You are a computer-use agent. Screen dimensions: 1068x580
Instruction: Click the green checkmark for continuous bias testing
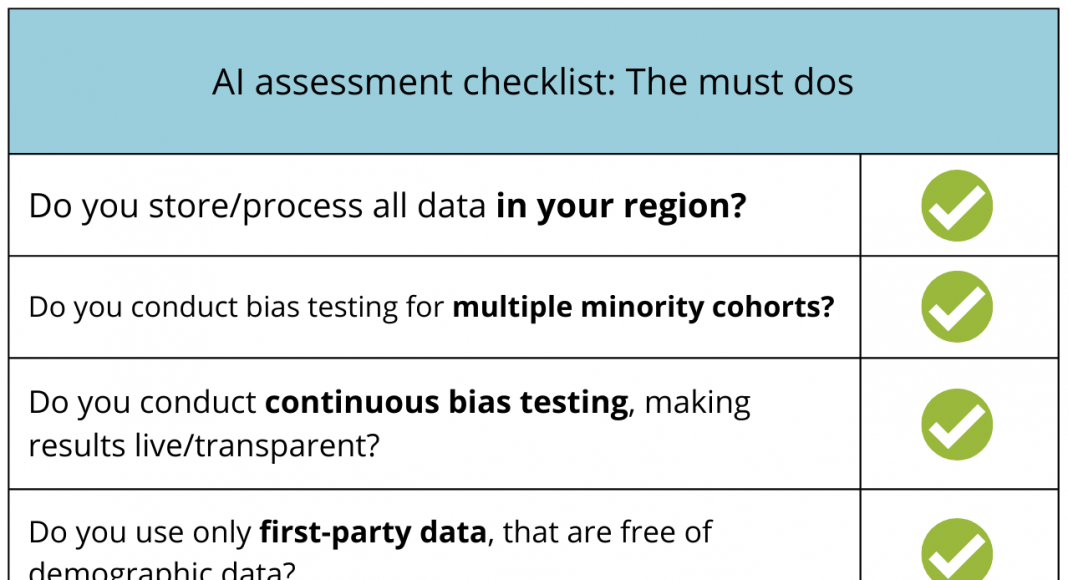coord(957,424)
